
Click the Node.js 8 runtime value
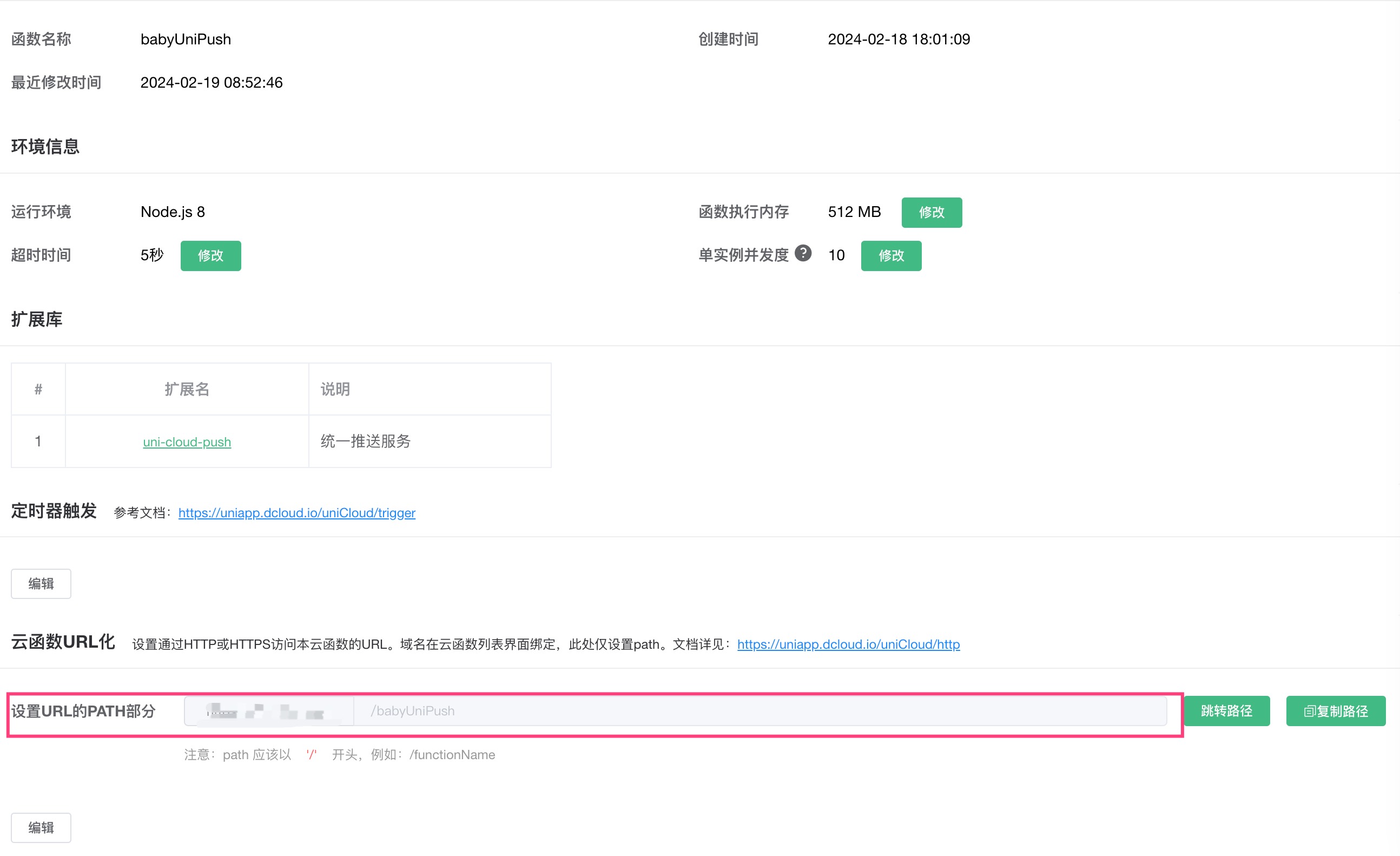173,212
